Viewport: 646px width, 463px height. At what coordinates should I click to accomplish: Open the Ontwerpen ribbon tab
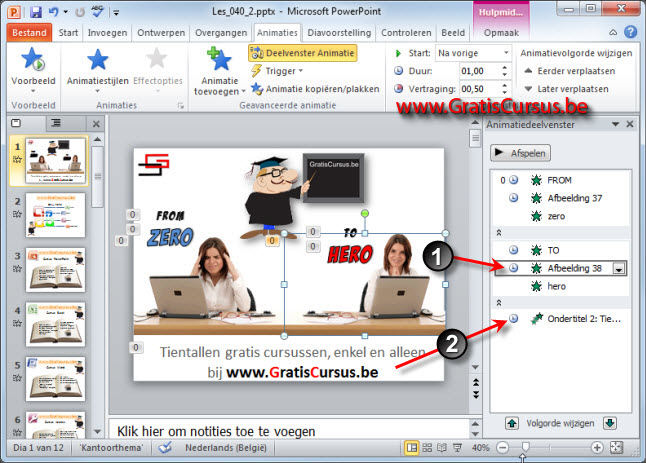161,33
